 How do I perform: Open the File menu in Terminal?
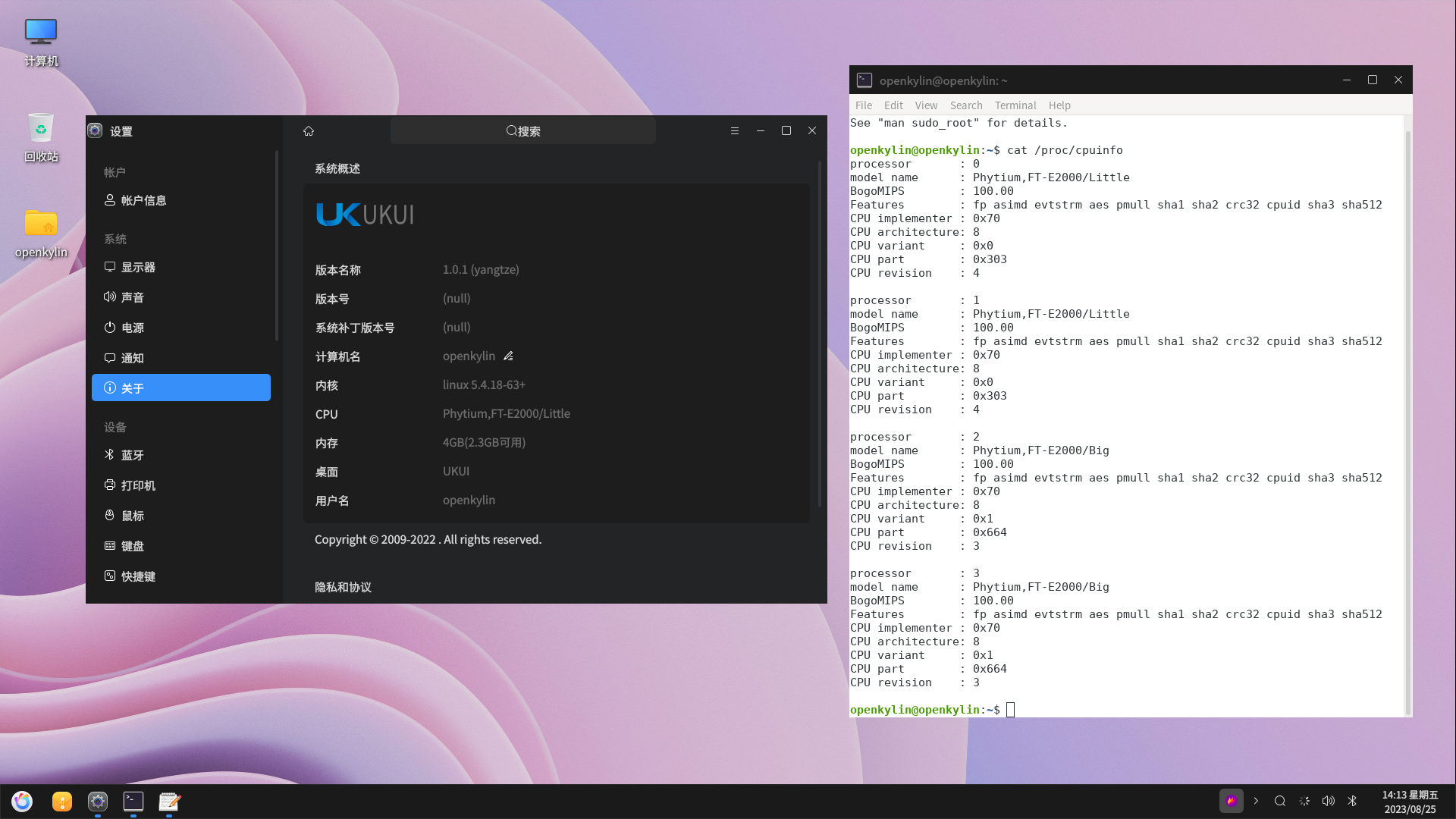[x=864, y=105]
